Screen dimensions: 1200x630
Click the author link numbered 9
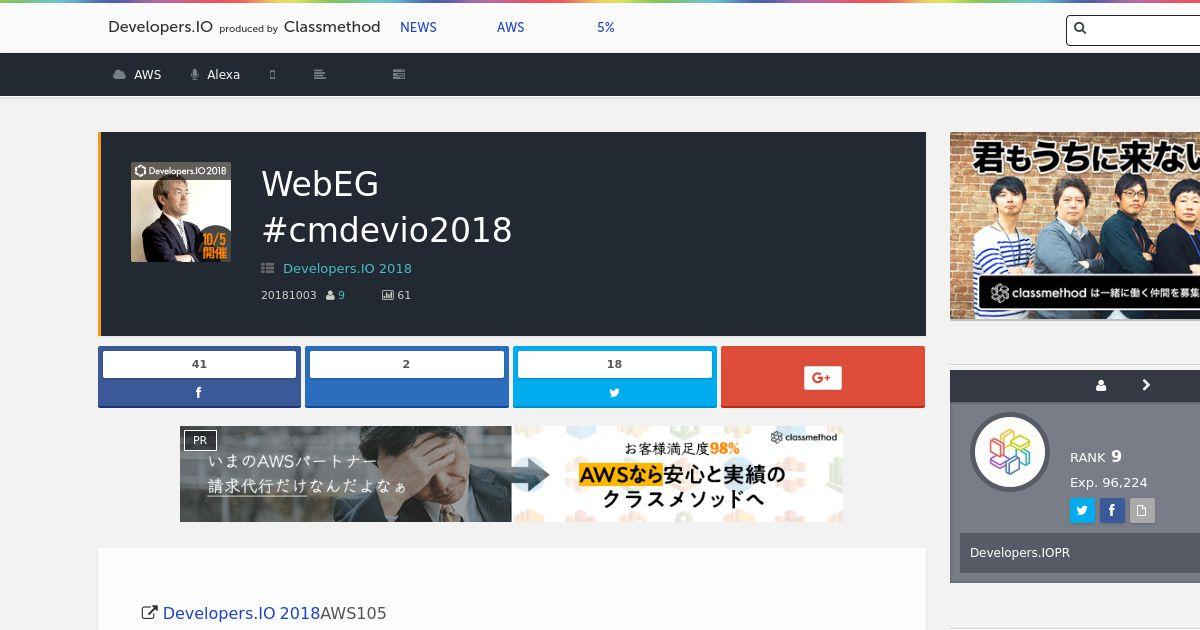341,295
